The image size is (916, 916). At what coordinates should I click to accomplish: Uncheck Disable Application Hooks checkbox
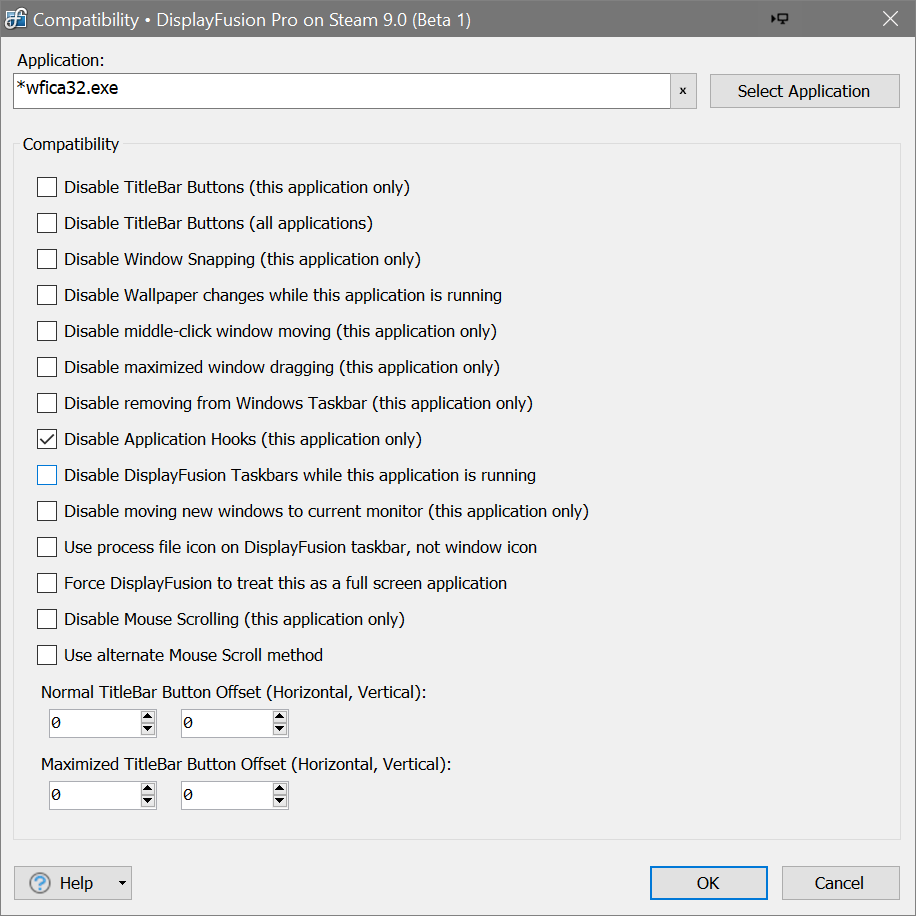click(x=47, y=439)
